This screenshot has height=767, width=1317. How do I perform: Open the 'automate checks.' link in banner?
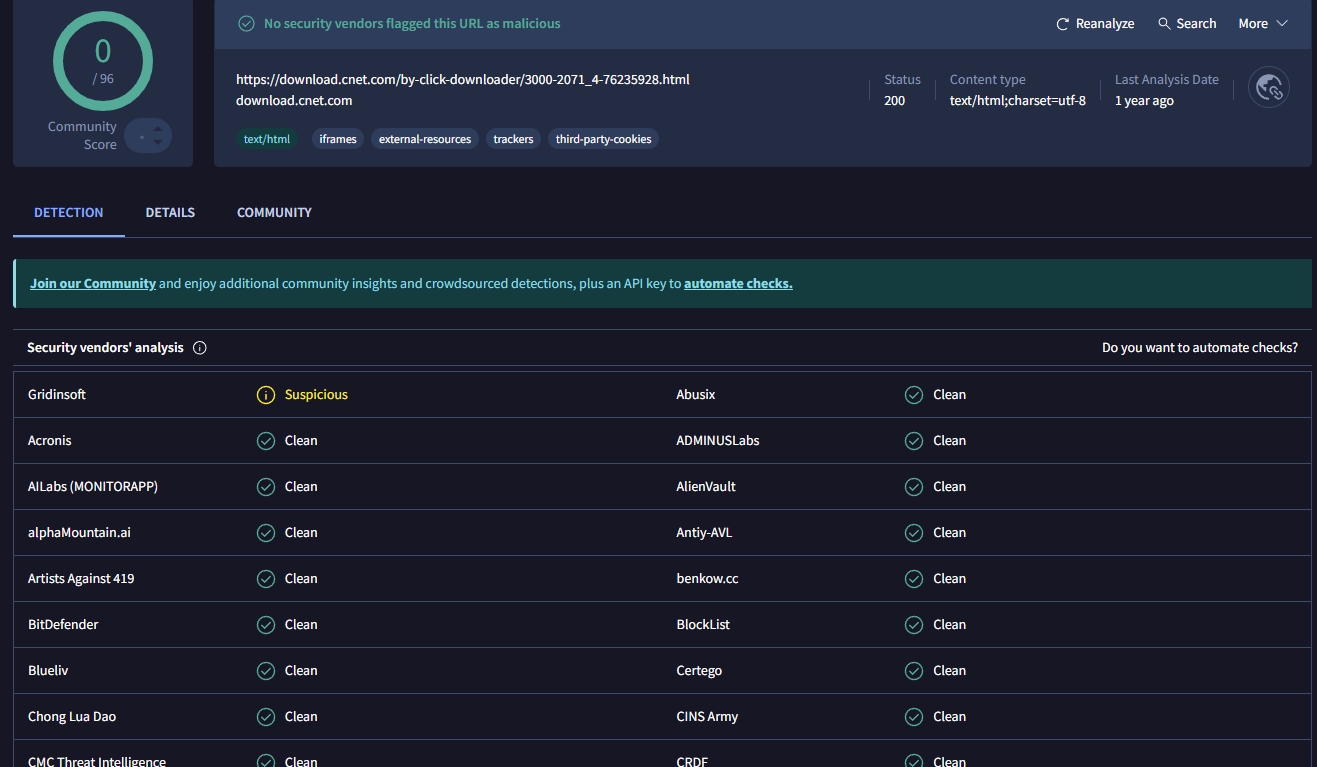click(738, 284)
